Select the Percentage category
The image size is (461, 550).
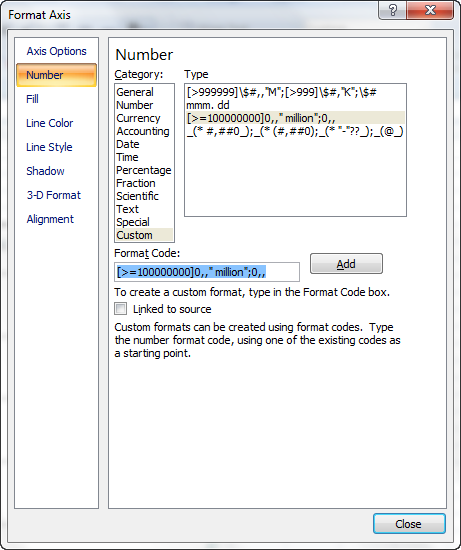coord(144,170)
